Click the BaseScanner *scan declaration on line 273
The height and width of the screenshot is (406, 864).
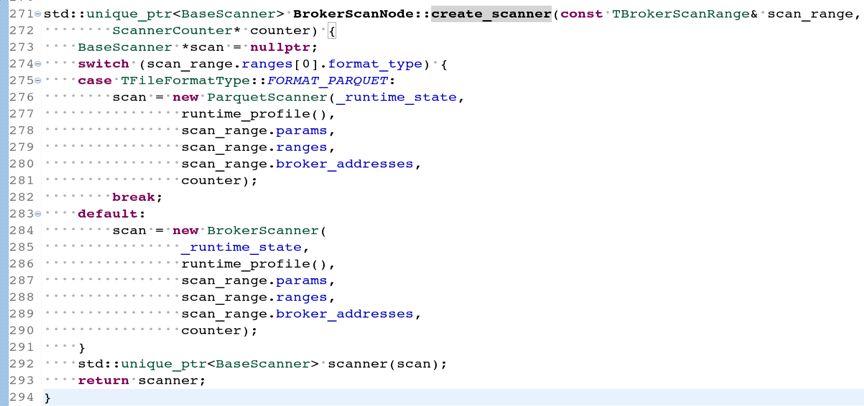click(151, 47)
